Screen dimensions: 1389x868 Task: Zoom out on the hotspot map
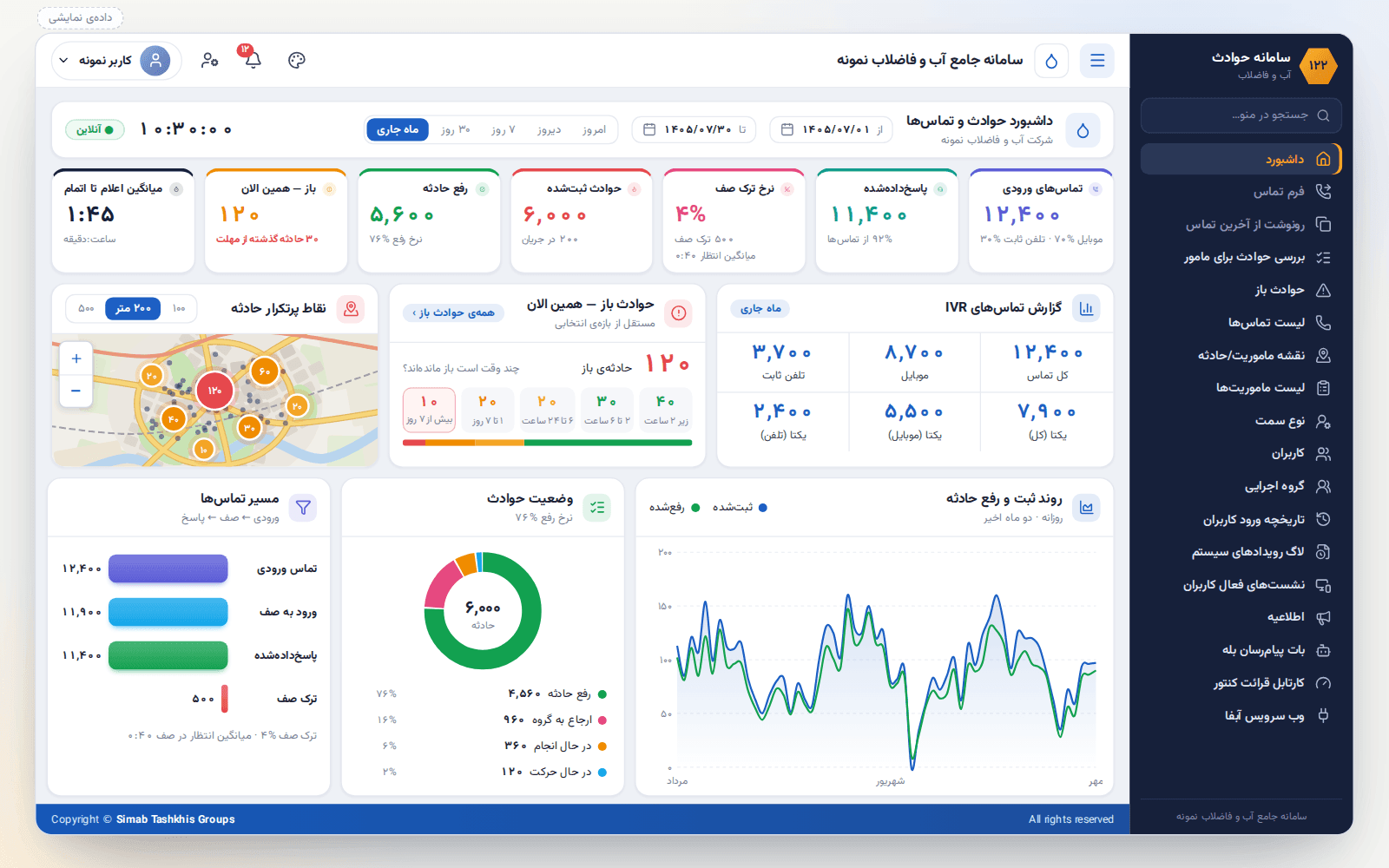(x=76, y=391)
